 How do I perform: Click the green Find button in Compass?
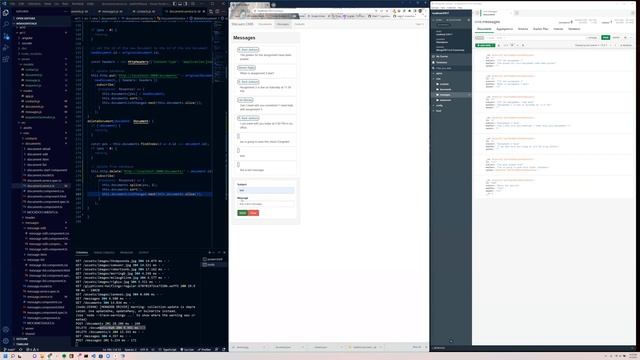click(606, 38)
